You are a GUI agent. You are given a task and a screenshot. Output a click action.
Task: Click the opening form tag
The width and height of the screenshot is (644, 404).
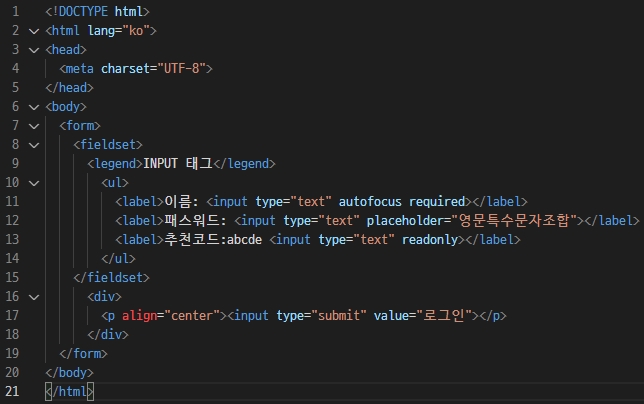80,126
